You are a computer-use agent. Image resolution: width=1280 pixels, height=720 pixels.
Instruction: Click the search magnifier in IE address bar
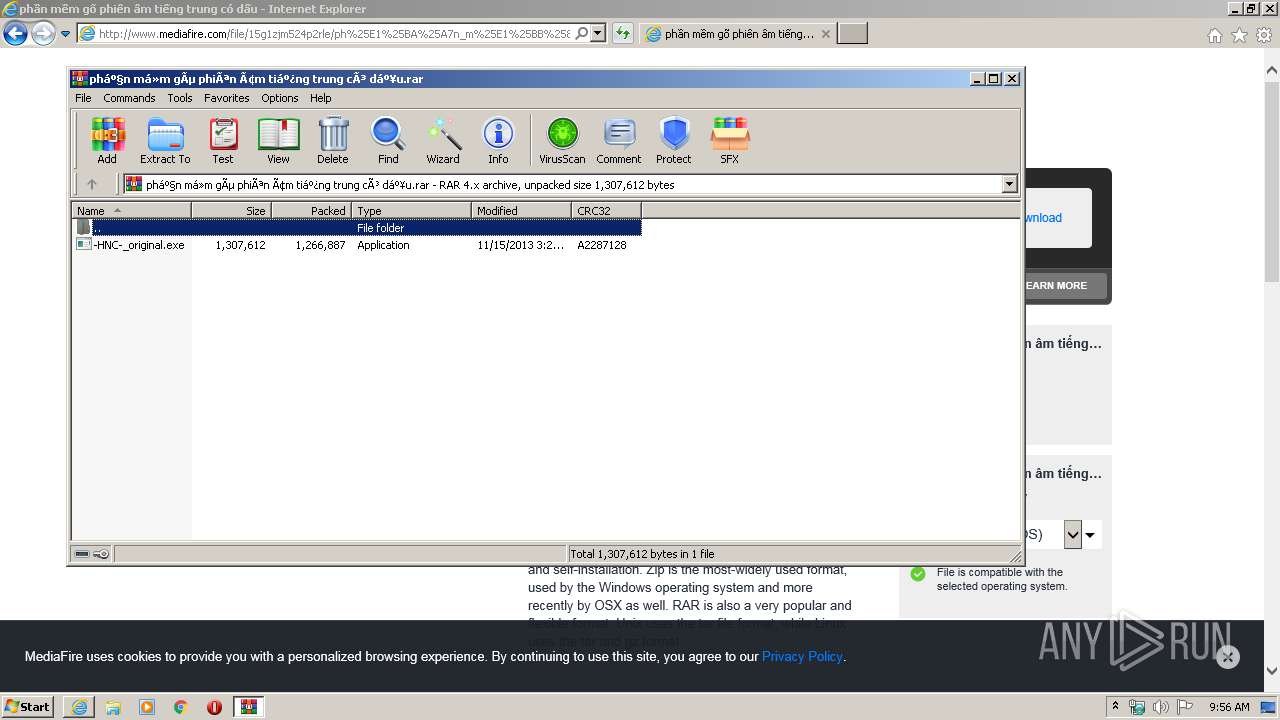(581, 34)
